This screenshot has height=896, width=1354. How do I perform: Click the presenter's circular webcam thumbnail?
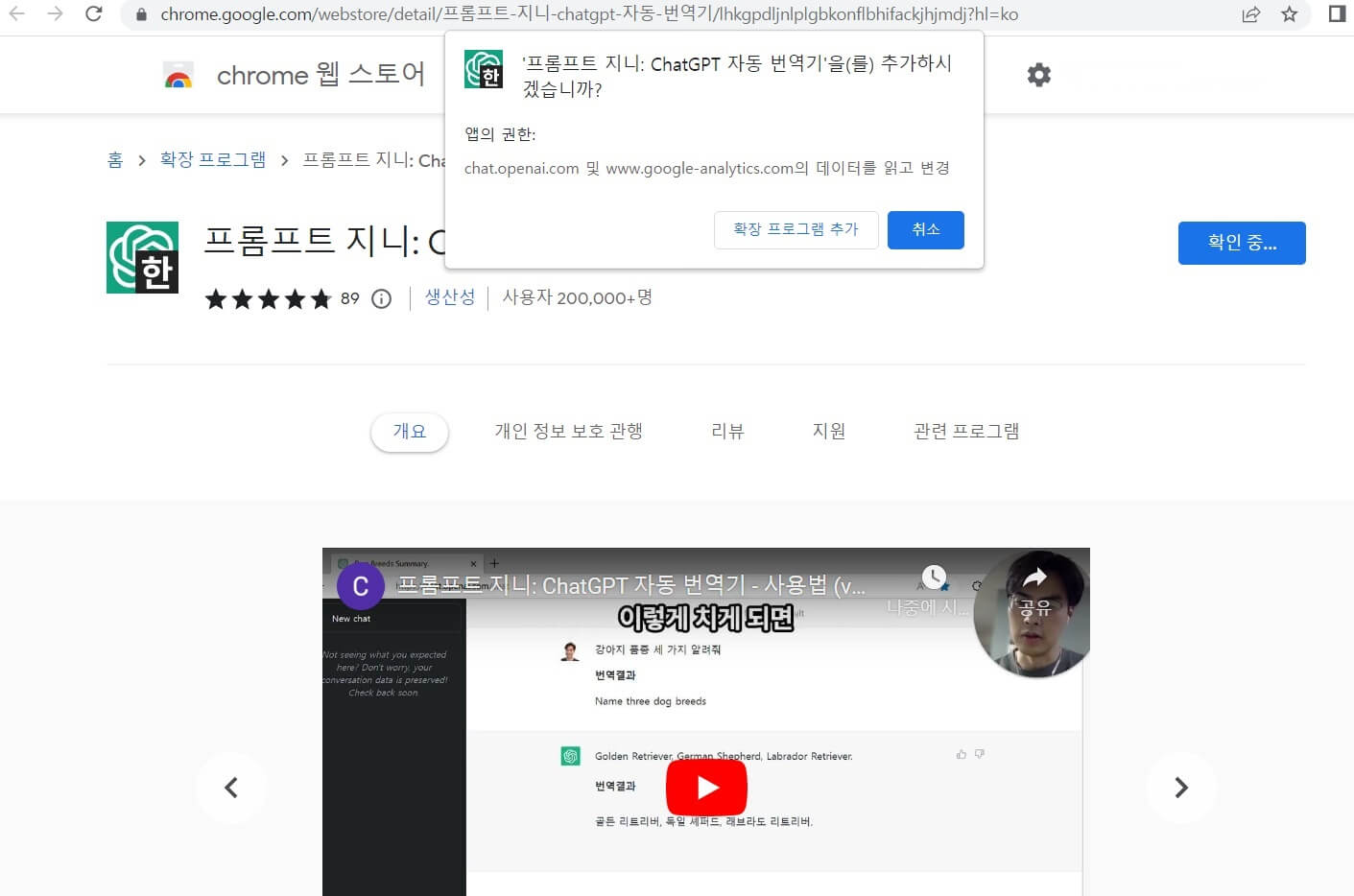[x=1033, y=614]
